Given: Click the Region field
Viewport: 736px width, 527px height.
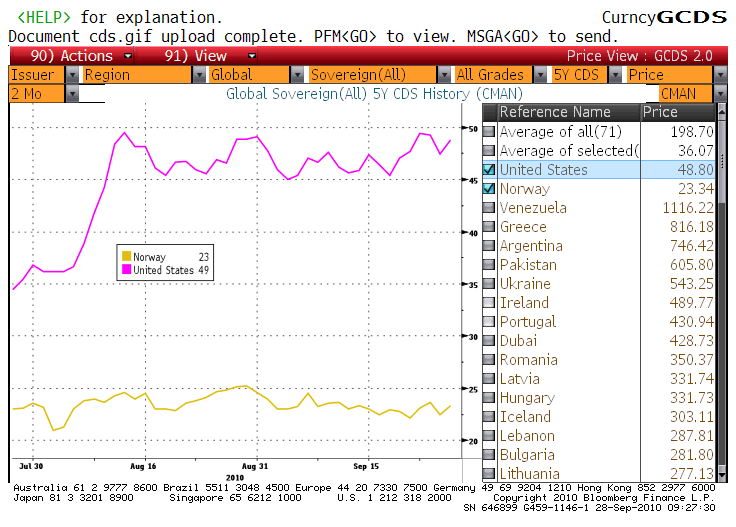Looking at the screenshot, I should [137, 75].
